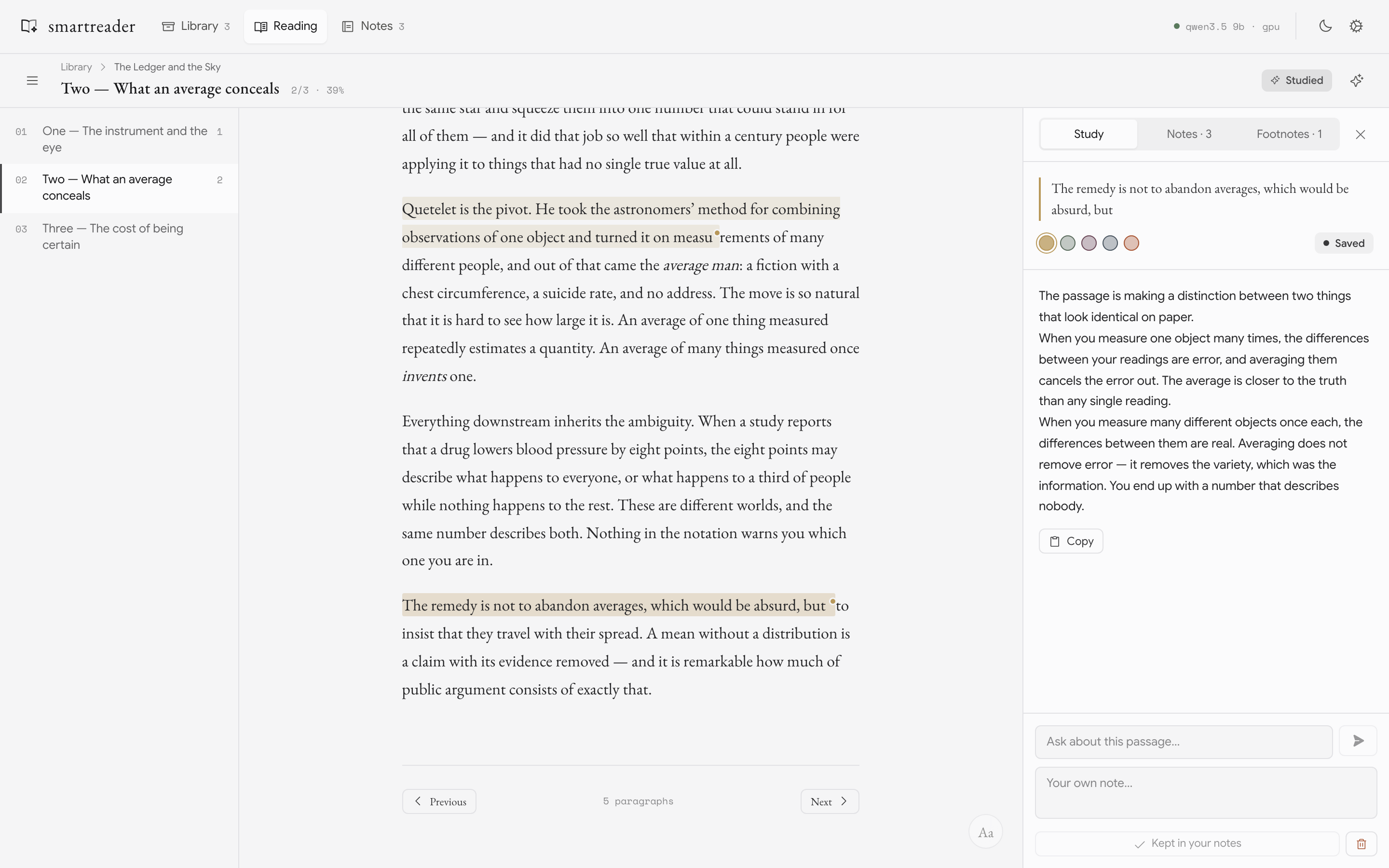Focus the 'Your own note' text area
Screen dimensions: 1389x868
coord(1205,792)
